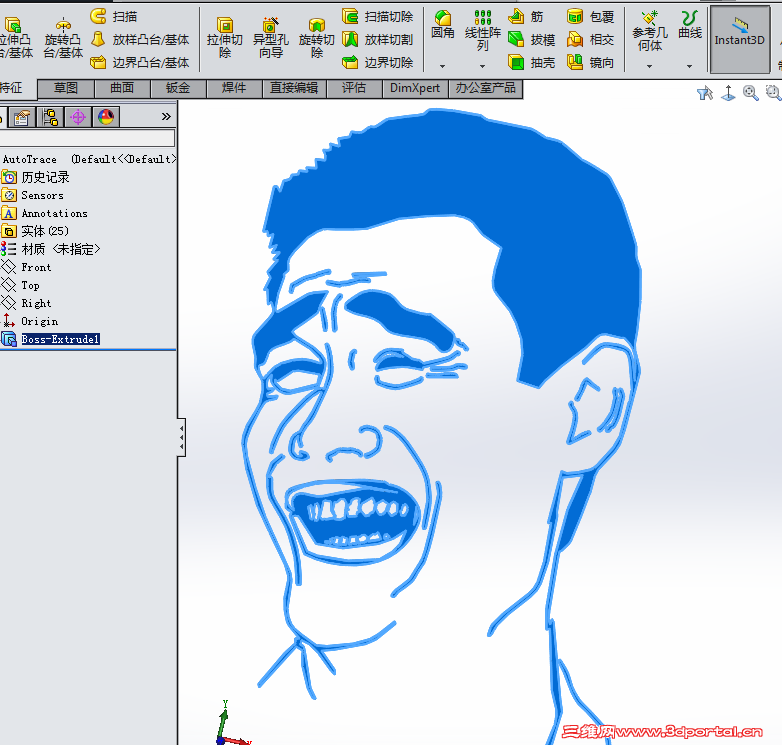
Task: Click the selection filter funnel icon
Action: 705,93
